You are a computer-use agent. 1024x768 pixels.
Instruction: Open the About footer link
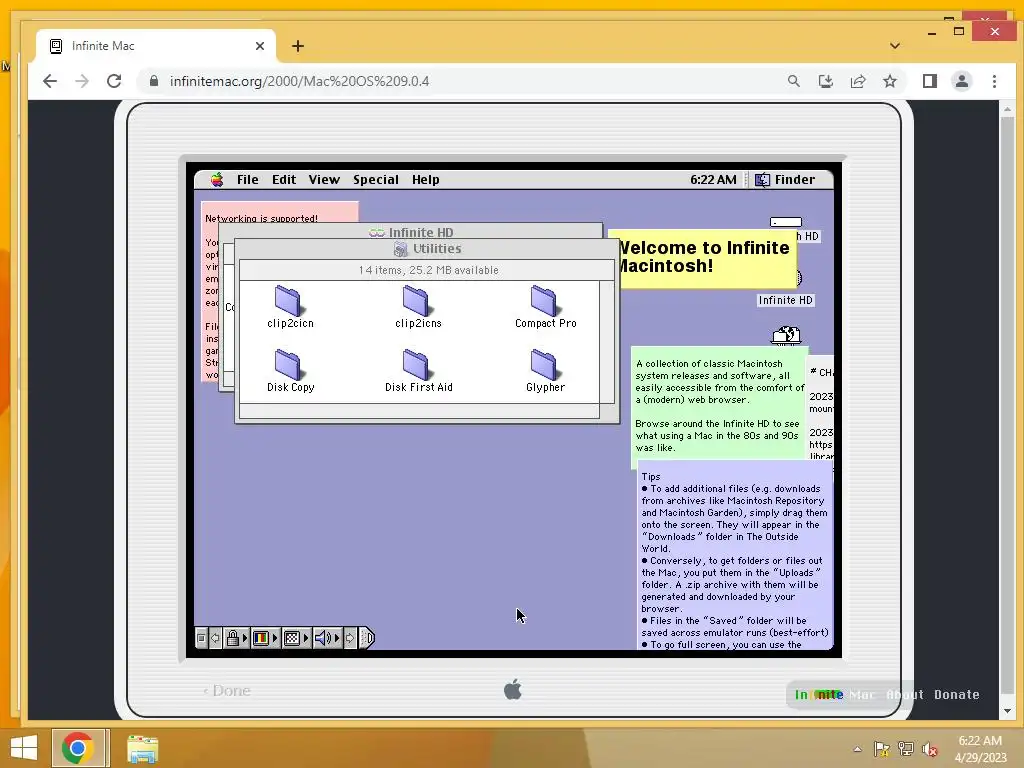(904, 695)
